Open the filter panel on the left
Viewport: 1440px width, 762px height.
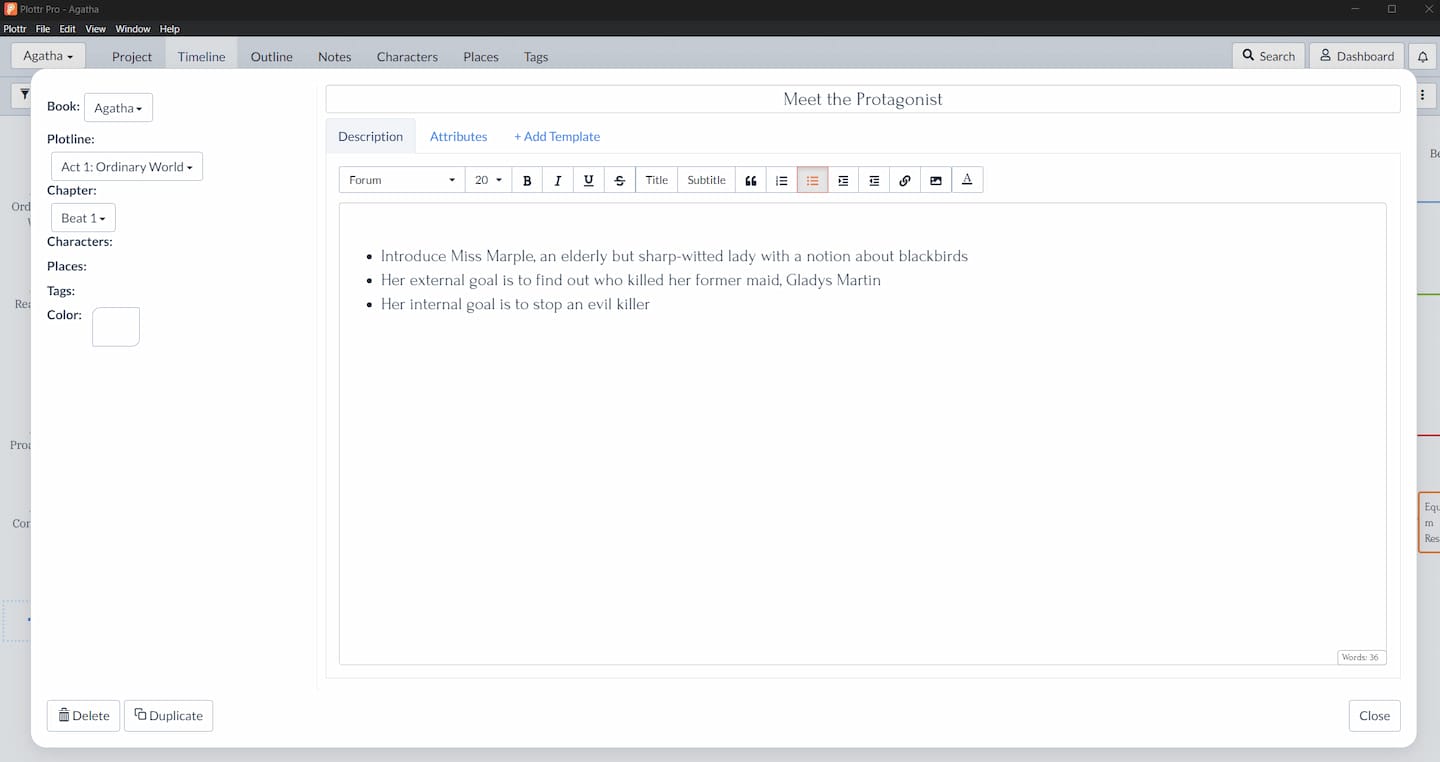coord(25,94)
